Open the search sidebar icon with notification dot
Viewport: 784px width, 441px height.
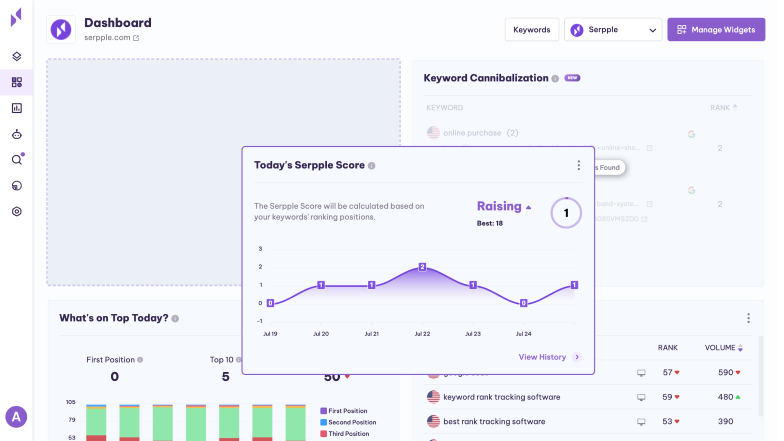[x=16, y=160]
